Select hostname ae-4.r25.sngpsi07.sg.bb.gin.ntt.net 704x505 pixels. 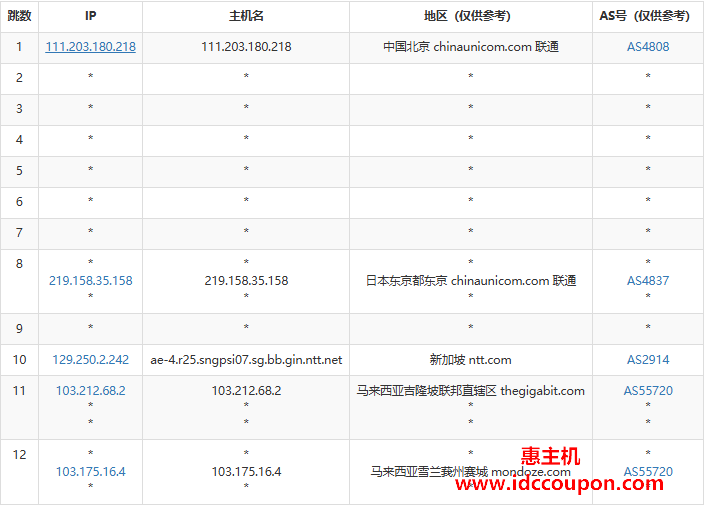[x=246, y=359]
